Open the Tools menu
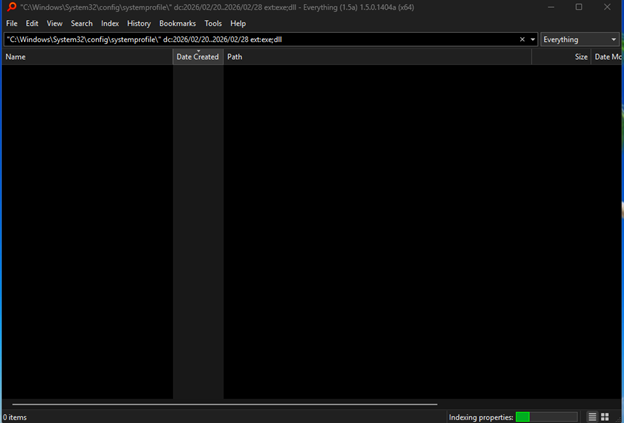Viewport: 624px width, 423px height. pos(213,23)
